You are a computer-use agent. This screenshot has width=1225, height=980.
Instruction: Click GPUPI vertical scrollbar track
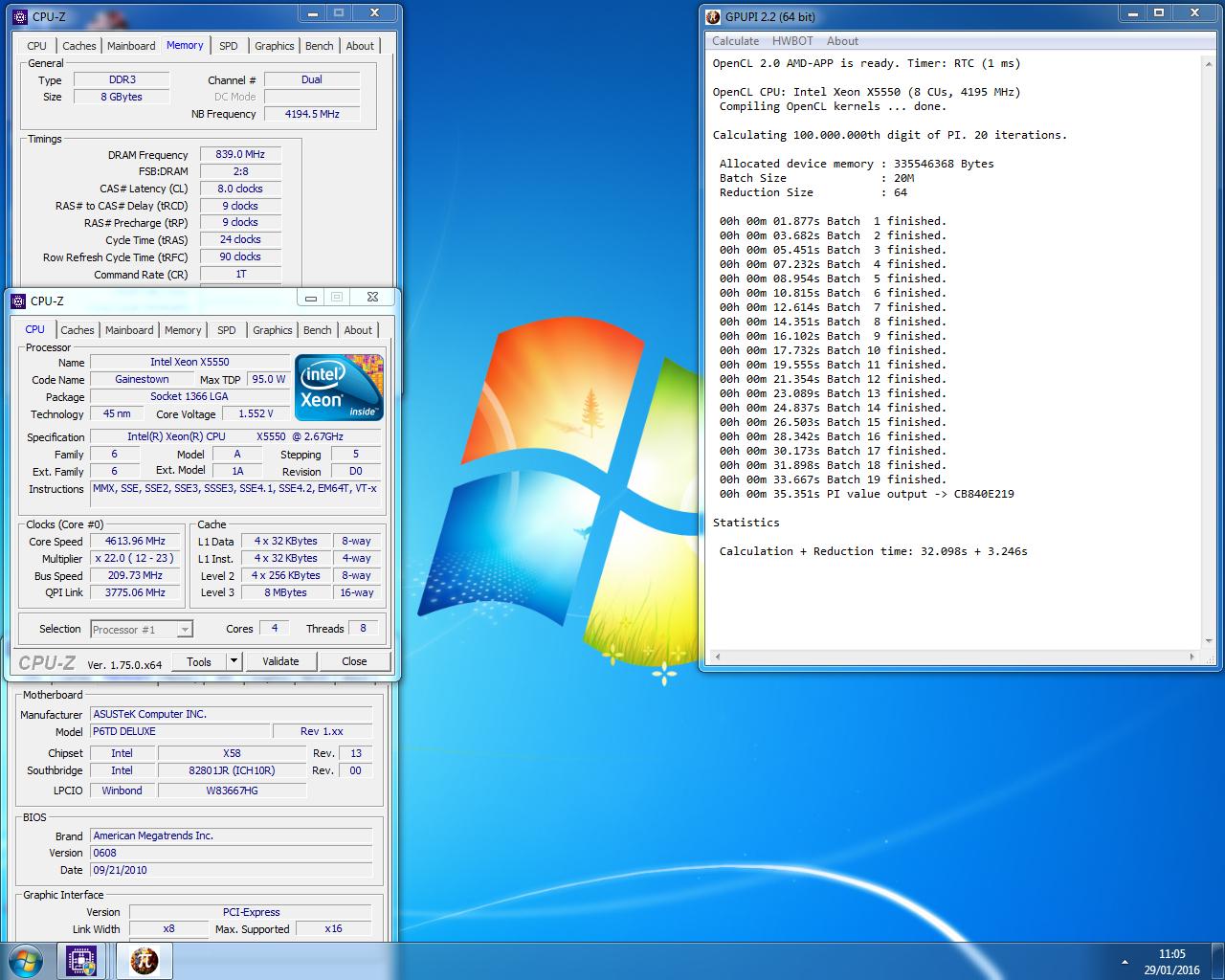click(x=1210, y=352)
